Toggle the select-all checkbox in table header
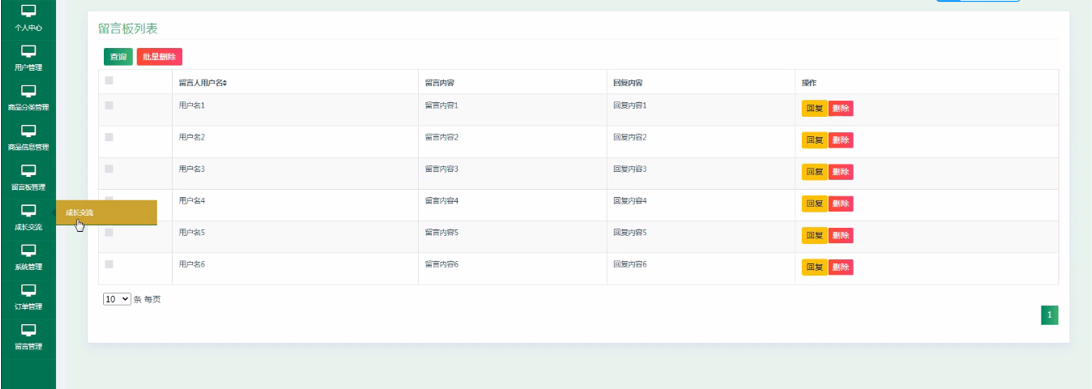This screenshot has width=1092, height=389. tap(109, 81)
